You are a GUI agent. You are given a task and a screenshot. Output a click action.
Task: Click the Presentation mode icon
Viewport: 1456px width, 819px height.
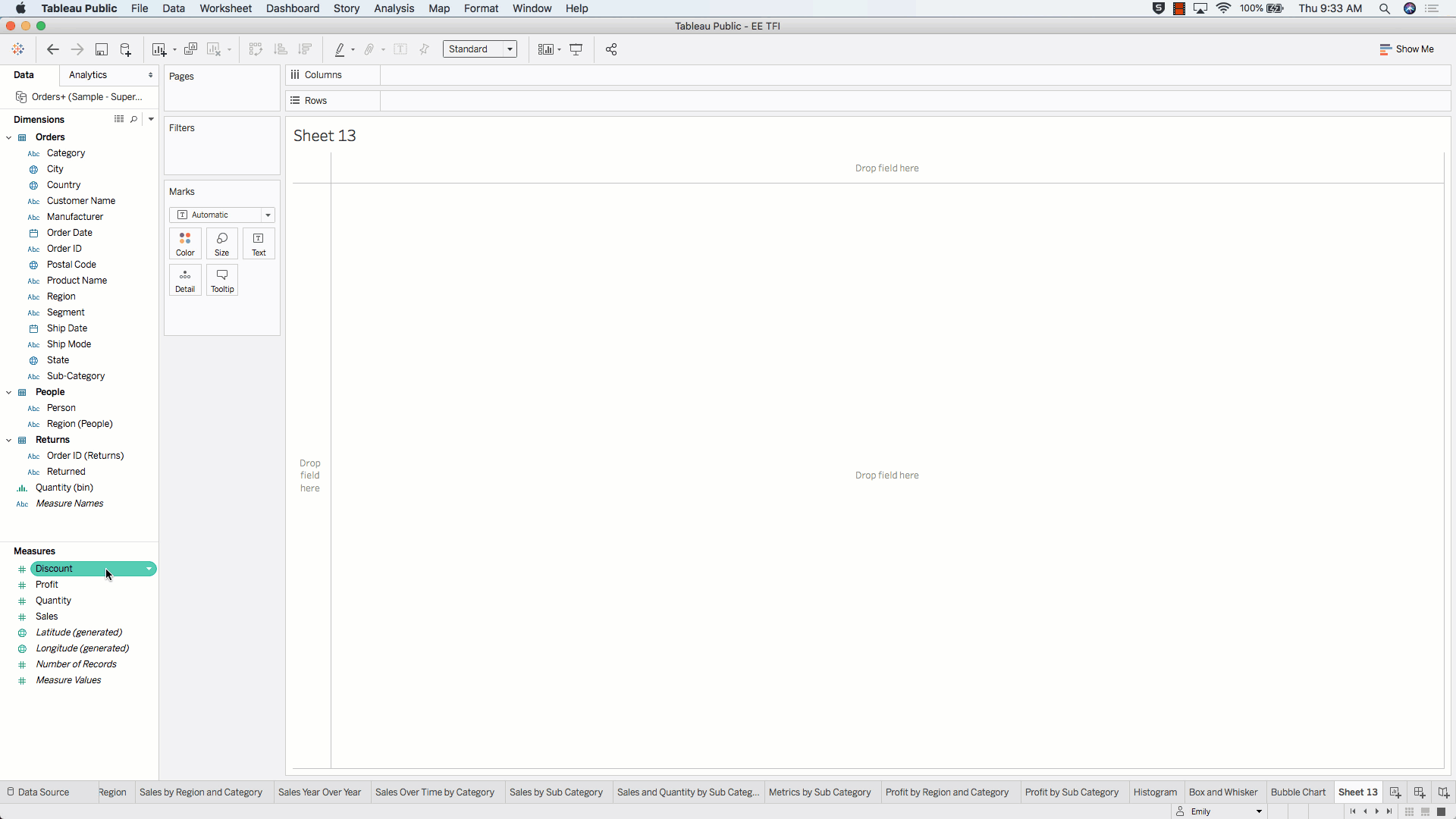click(576, 50)
